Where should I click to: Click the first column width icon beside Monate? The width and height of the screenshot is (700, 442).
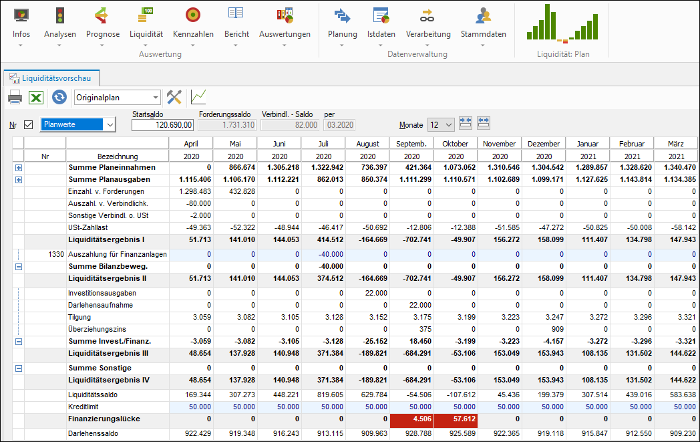point(465,124)
